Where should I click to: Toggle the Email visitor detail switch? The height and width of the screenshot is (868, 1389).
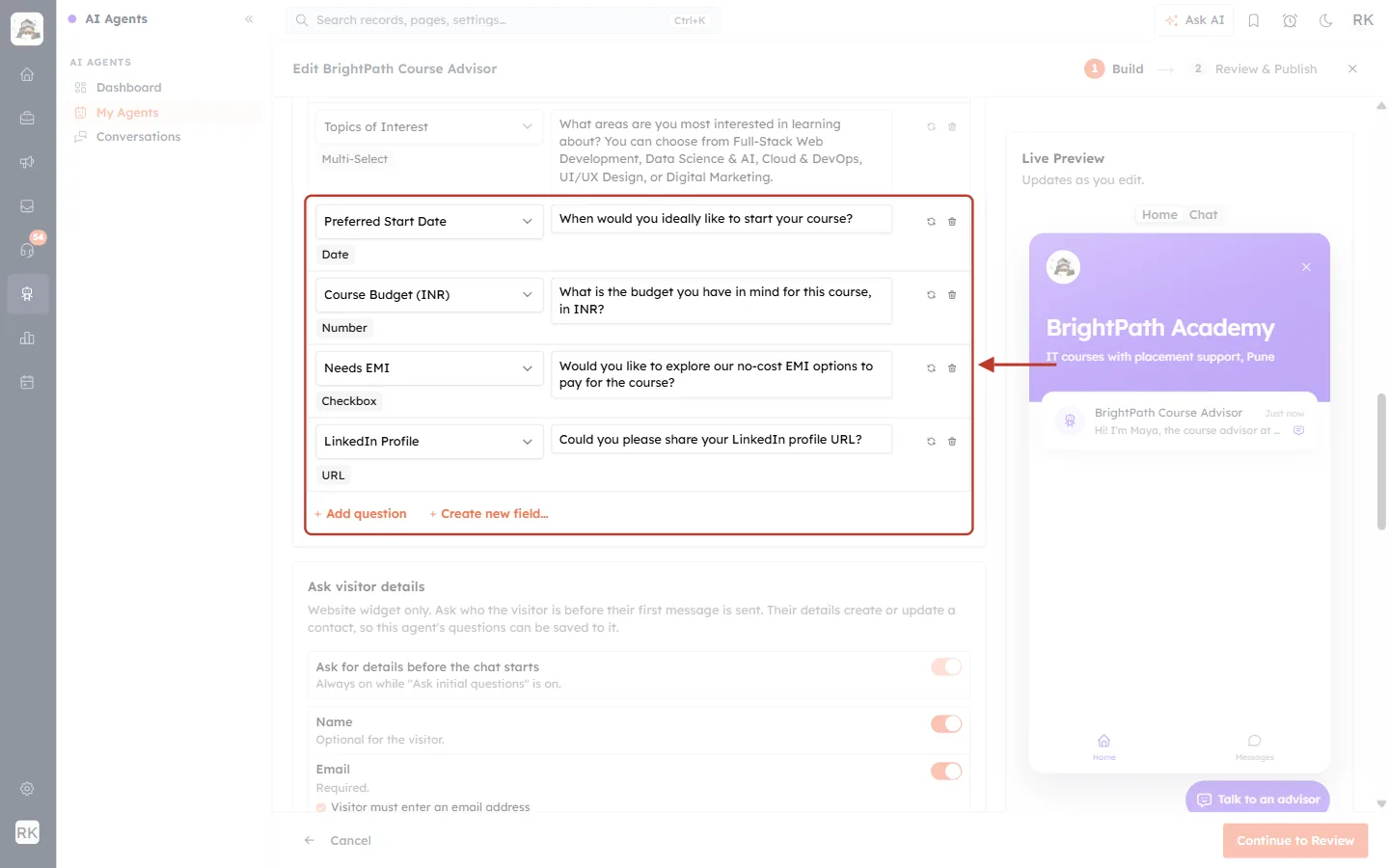pyautogui.click(x=946, y=771)
